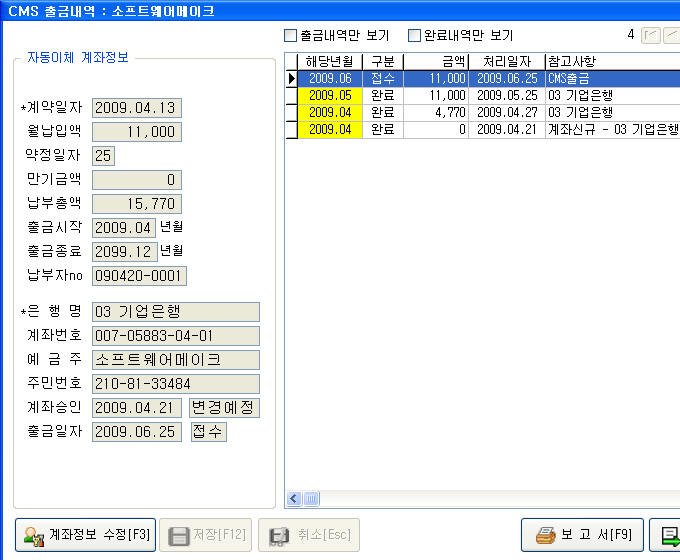The width and height of the screenshot is (680, 560).
Task: Click the 변경예정 status button
Action: [x=224, y=408]
